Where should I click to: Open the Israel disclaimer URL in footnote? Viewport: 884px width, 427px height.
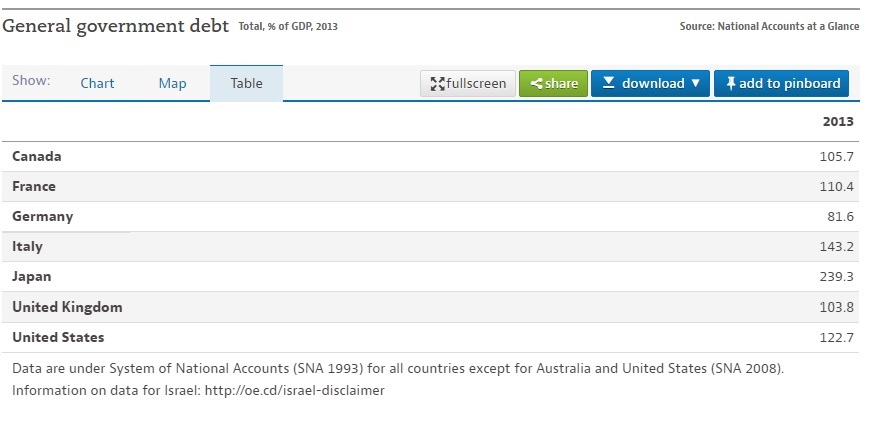[294, 390]
